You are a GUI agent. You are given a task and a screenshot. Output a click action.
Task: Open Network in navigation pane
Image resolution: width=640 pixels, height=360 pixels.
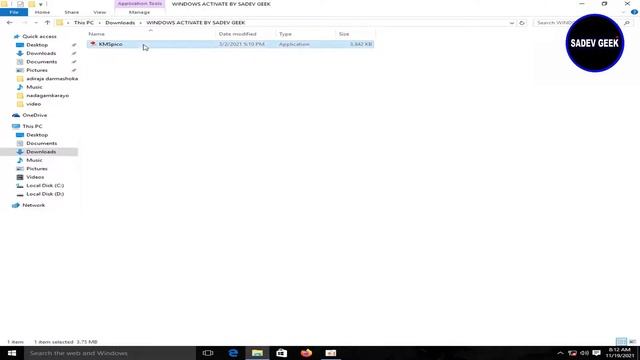[x=33, y=205]
